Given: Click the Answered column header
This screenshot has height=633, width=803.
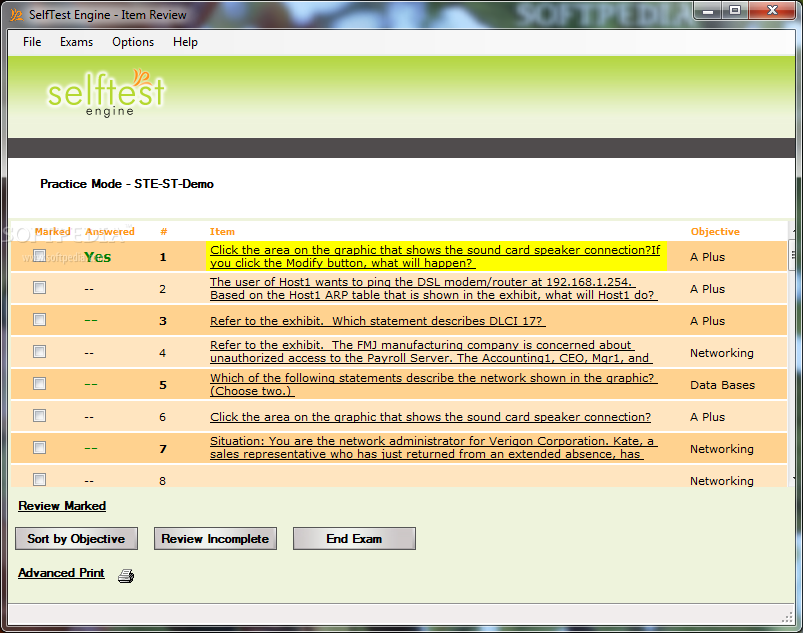Looking at the screenshot, I should click(110, 231).
